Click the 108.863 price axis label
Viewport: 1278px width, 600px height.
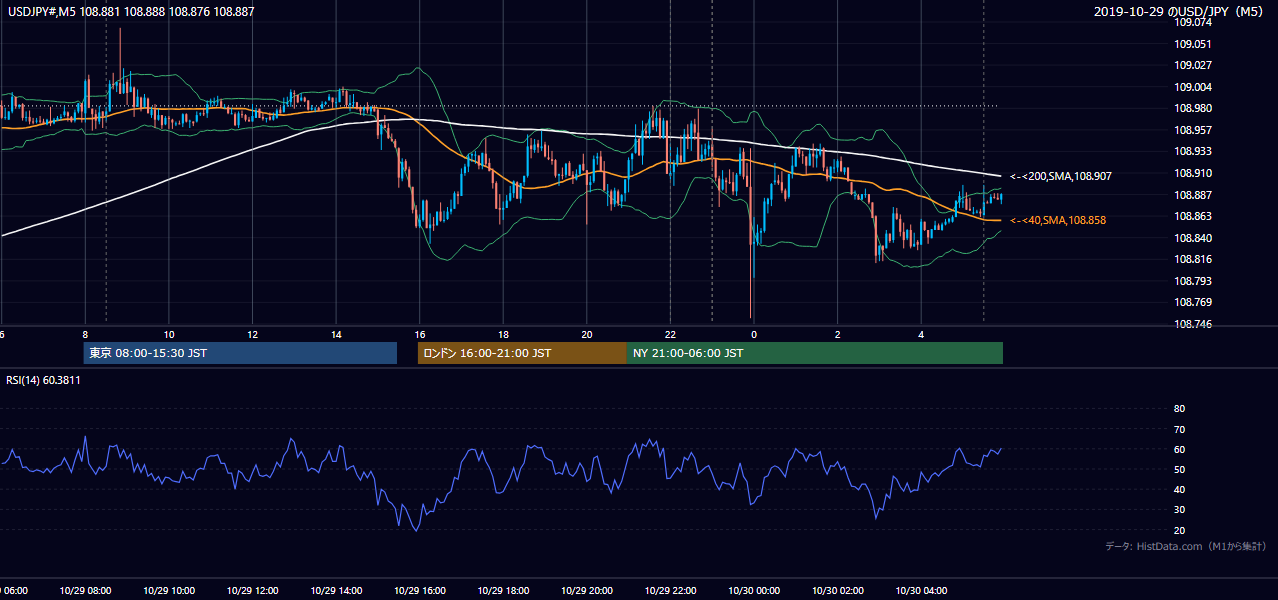(1192, 216)
